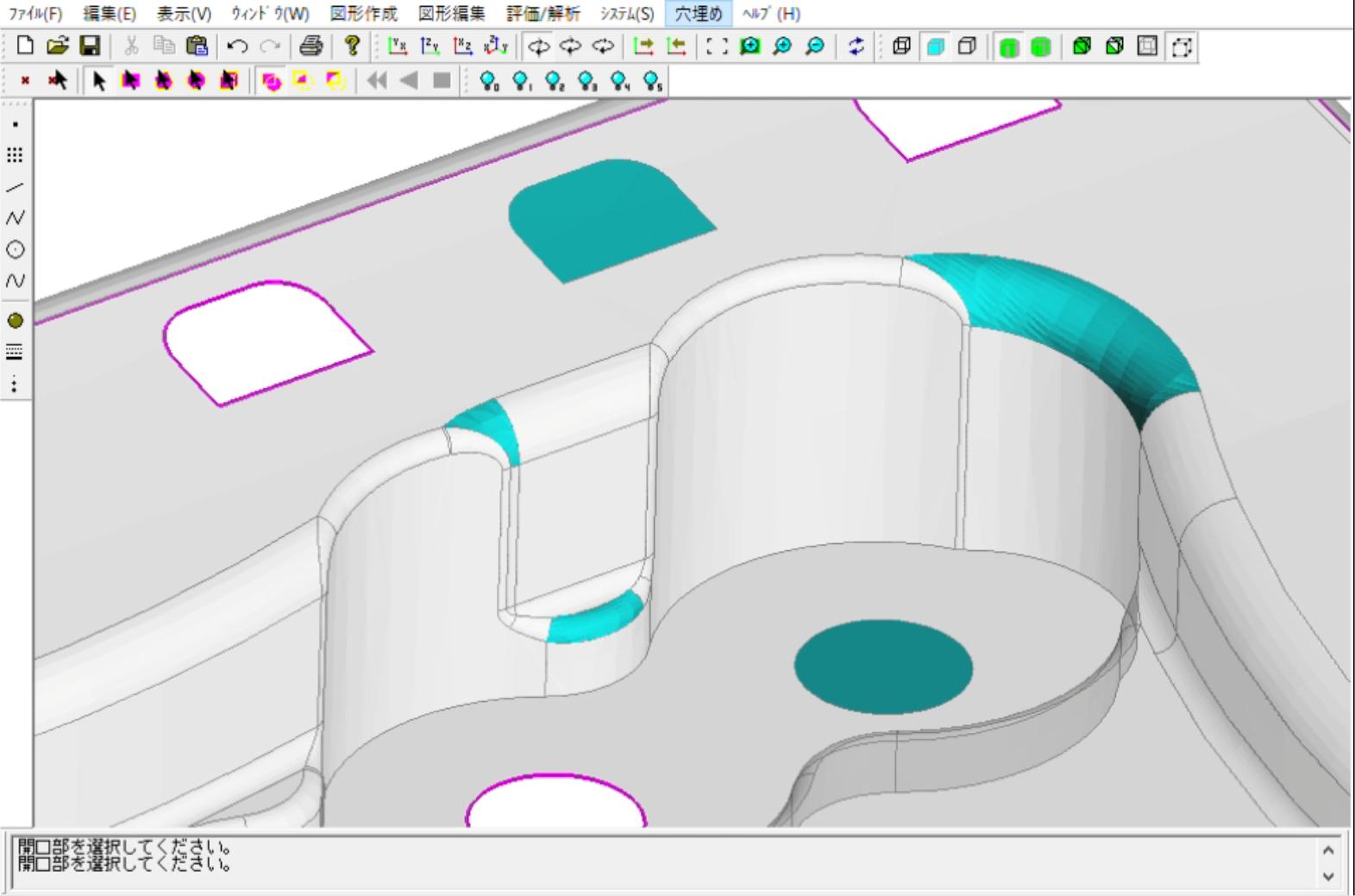This screenshot has height=896, width=1355.
Task: Open the 穴埋め menu
Action: click(698, 14)
